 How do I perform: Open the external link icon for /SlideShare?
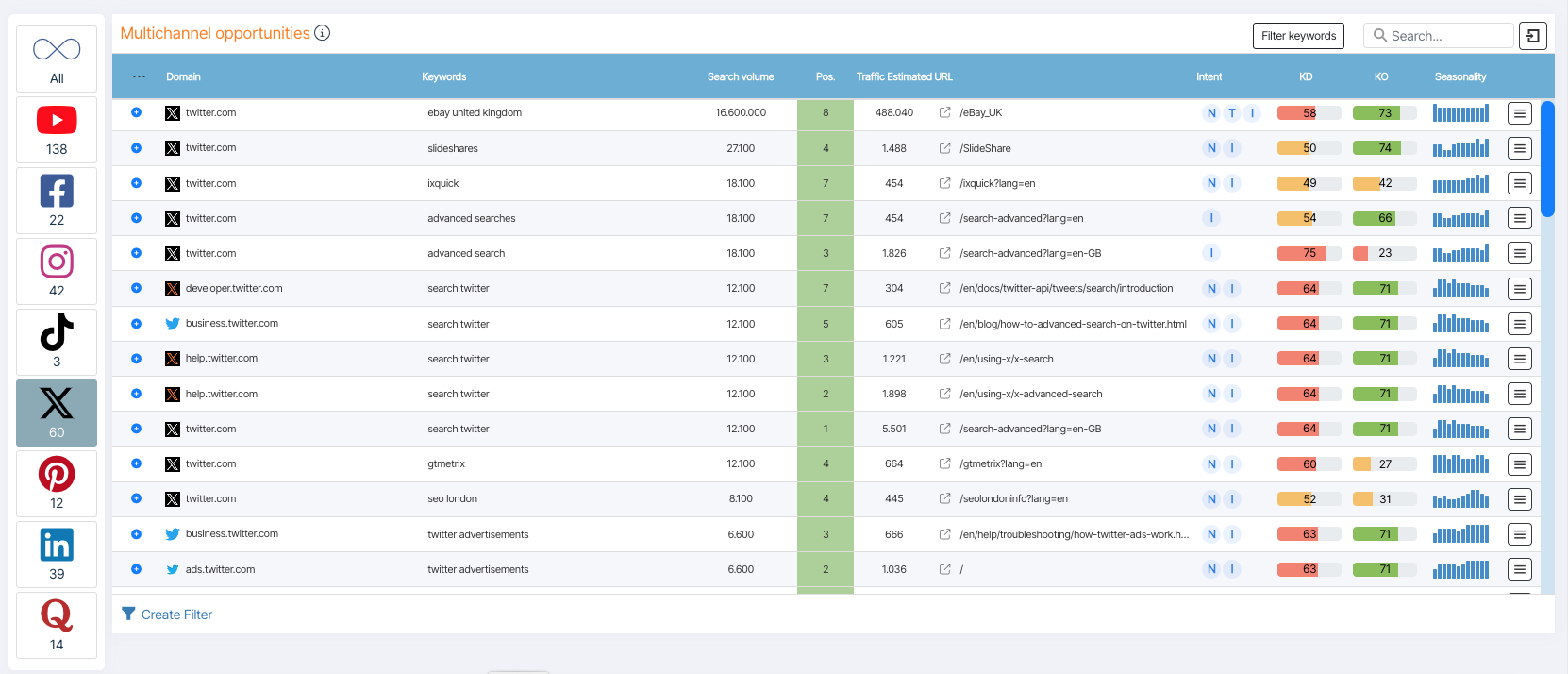click(944, 148)
